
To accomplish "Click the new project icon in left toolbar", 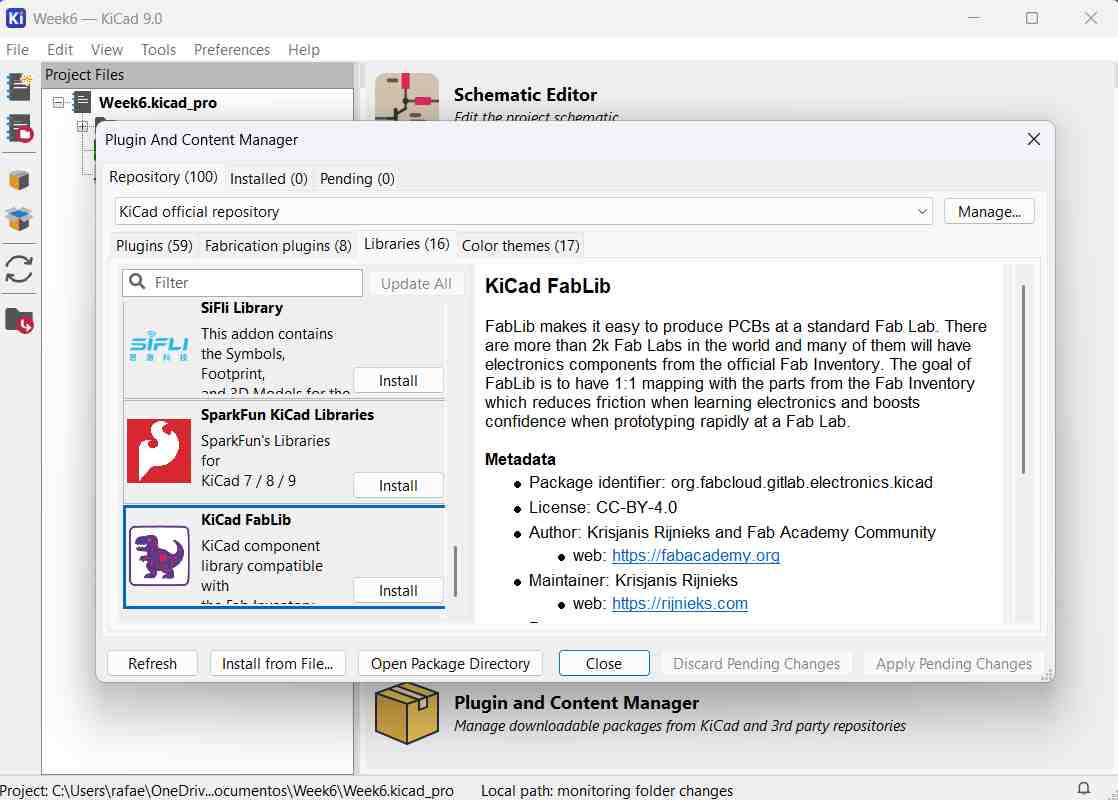I will [19, 87].
